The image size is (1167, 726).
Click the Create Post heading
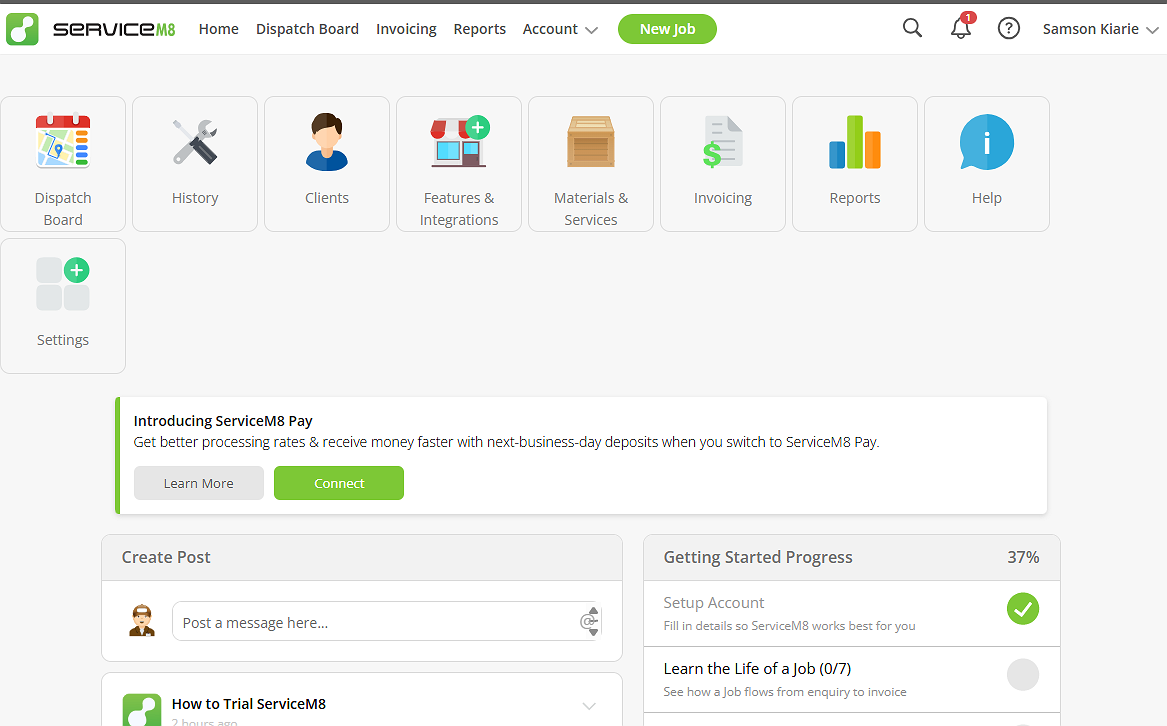(166, 557)
